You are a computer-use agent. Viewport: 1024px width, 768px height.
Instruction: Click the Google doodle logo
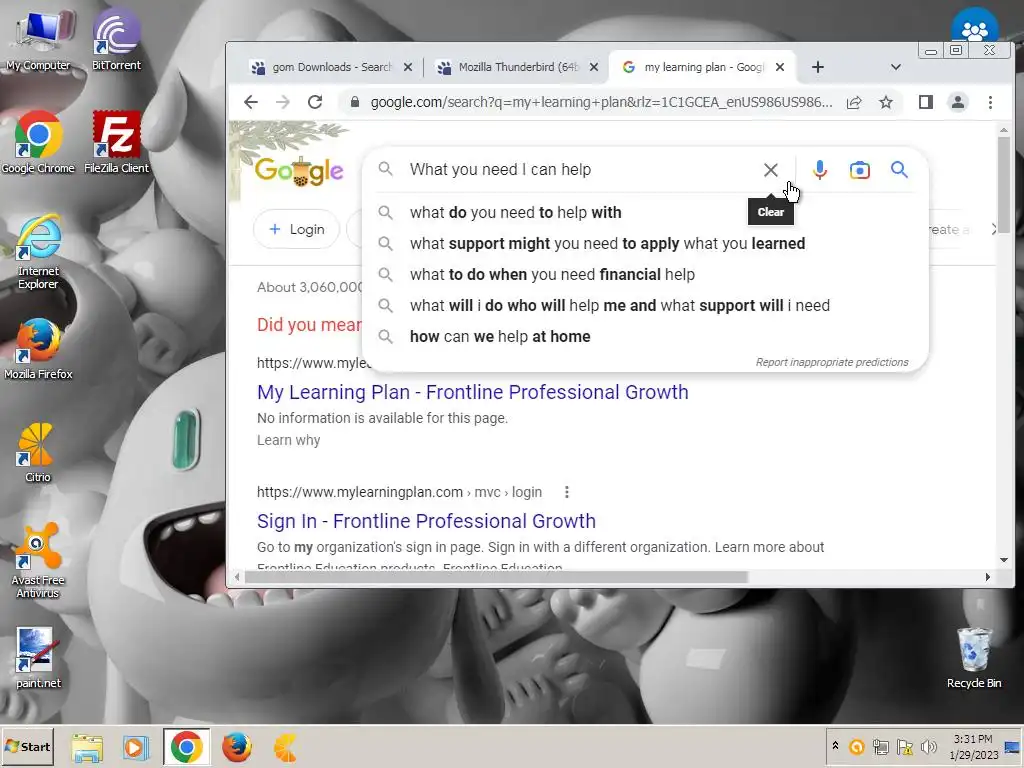coord(298,171)
